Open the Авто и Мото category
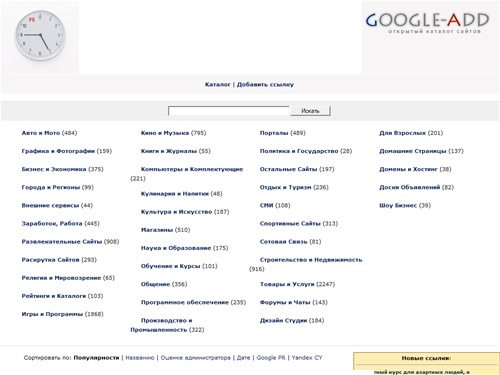Viewport: 500px width, 375px height. (41, 133)
